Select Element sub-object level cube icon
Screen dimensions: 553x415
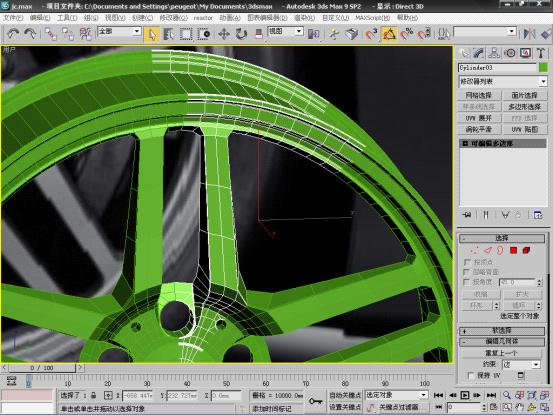526,250
